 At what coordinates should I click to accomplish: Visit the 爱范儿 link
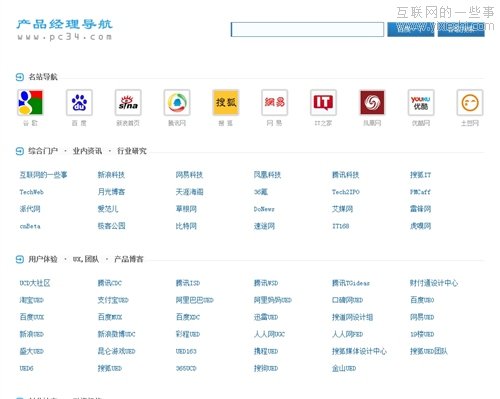(x=108, y=209)
